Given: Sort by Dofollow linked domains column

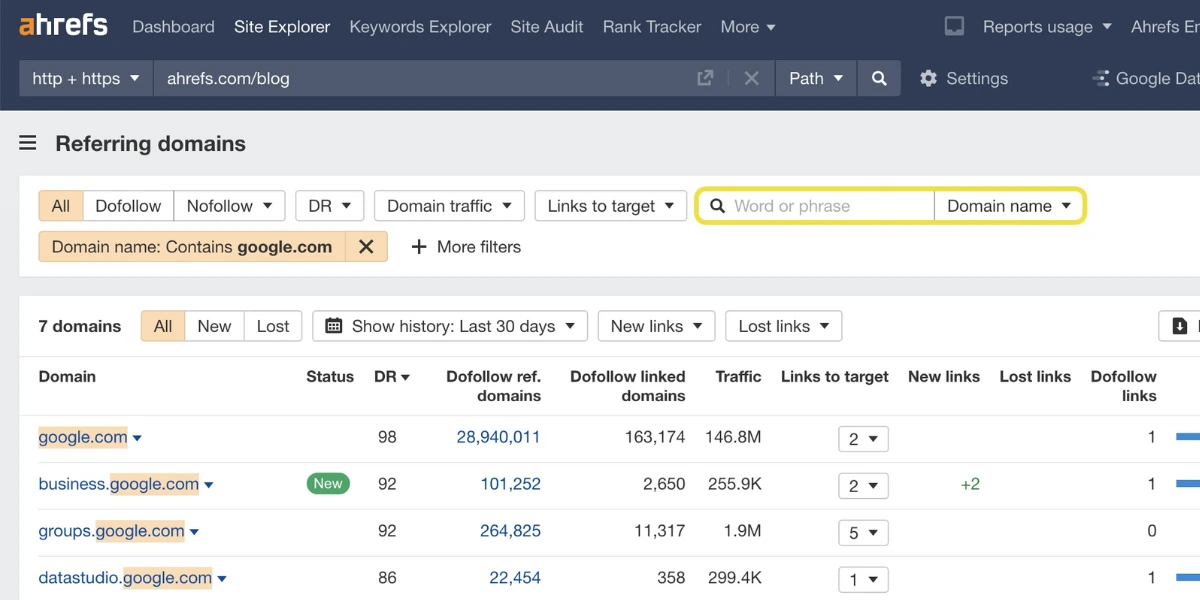Looking at the screenshot, I should tap(628, 386).
